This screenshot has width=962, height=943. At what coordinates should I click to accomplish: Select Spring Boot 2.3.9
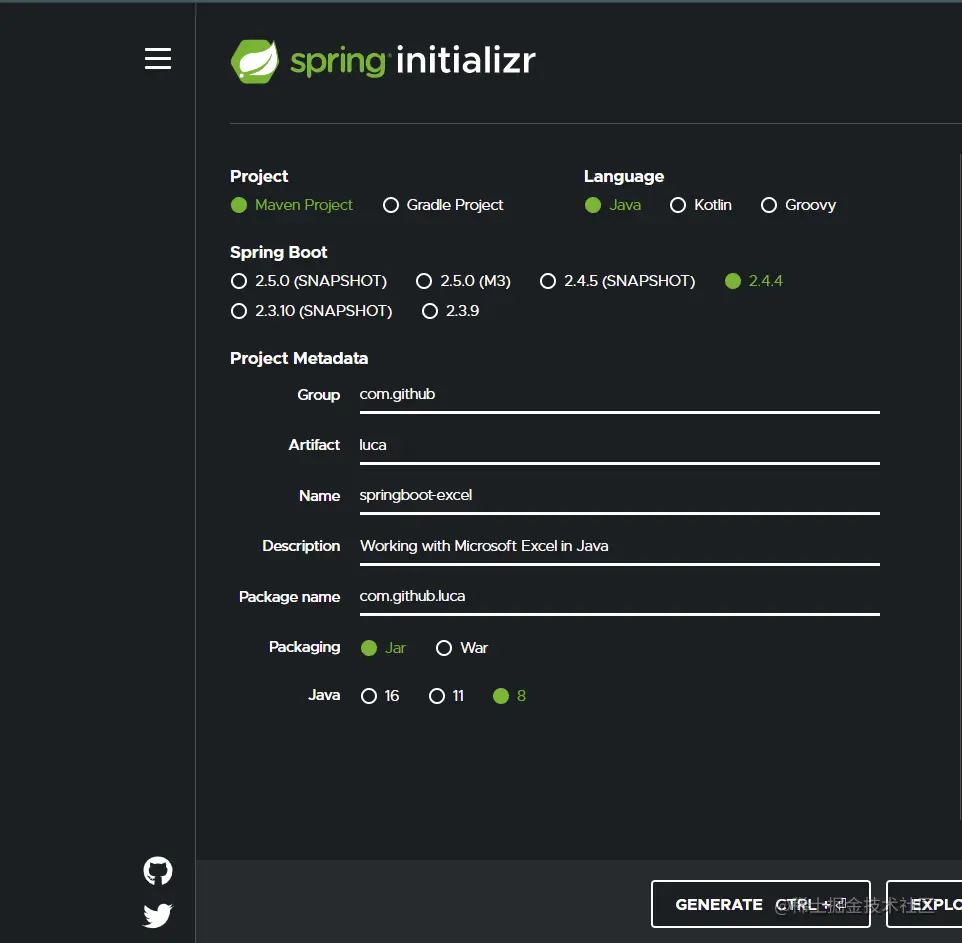[450, 311]
